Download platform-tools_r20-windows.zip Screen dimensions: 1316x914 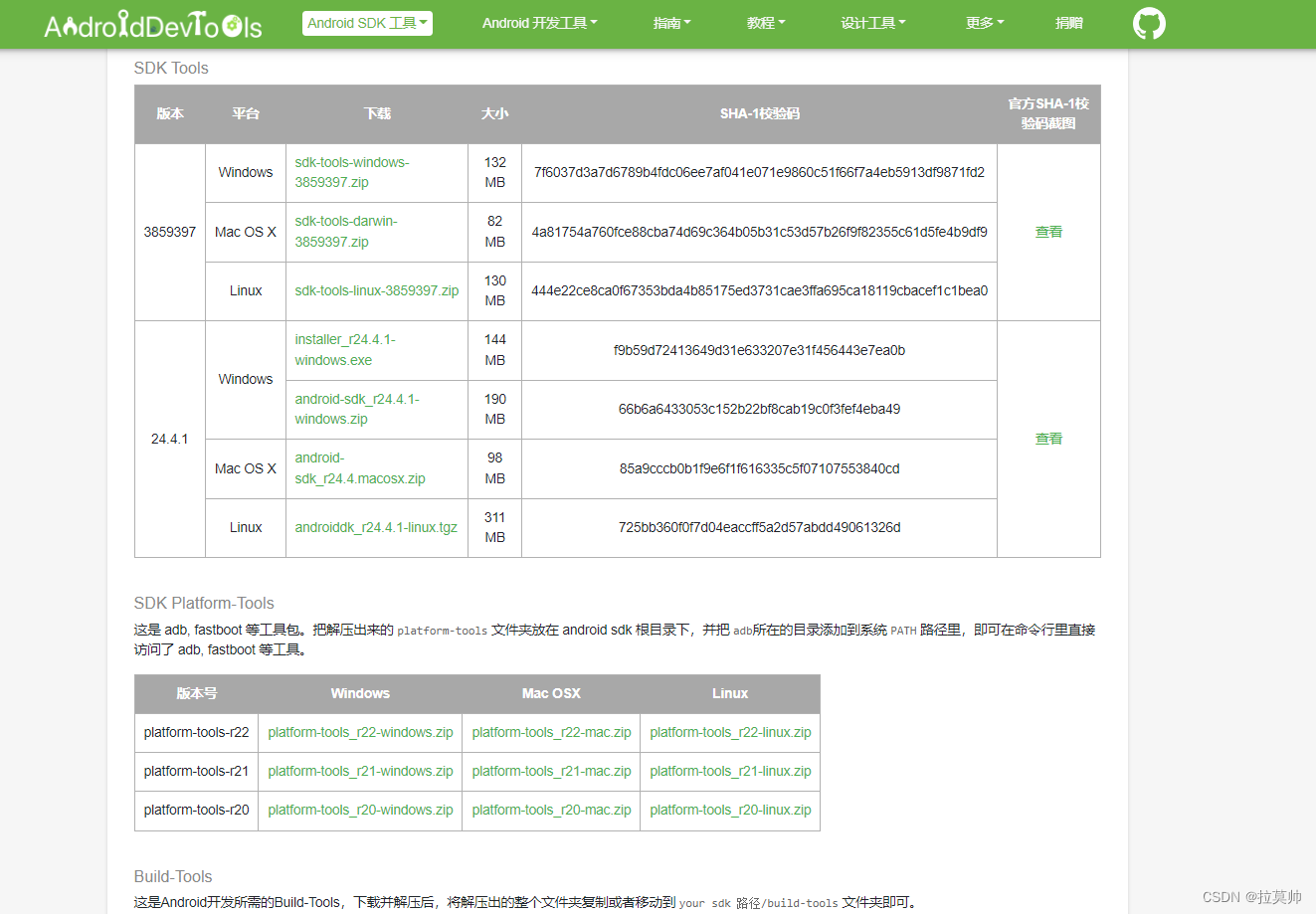[360, 810]
